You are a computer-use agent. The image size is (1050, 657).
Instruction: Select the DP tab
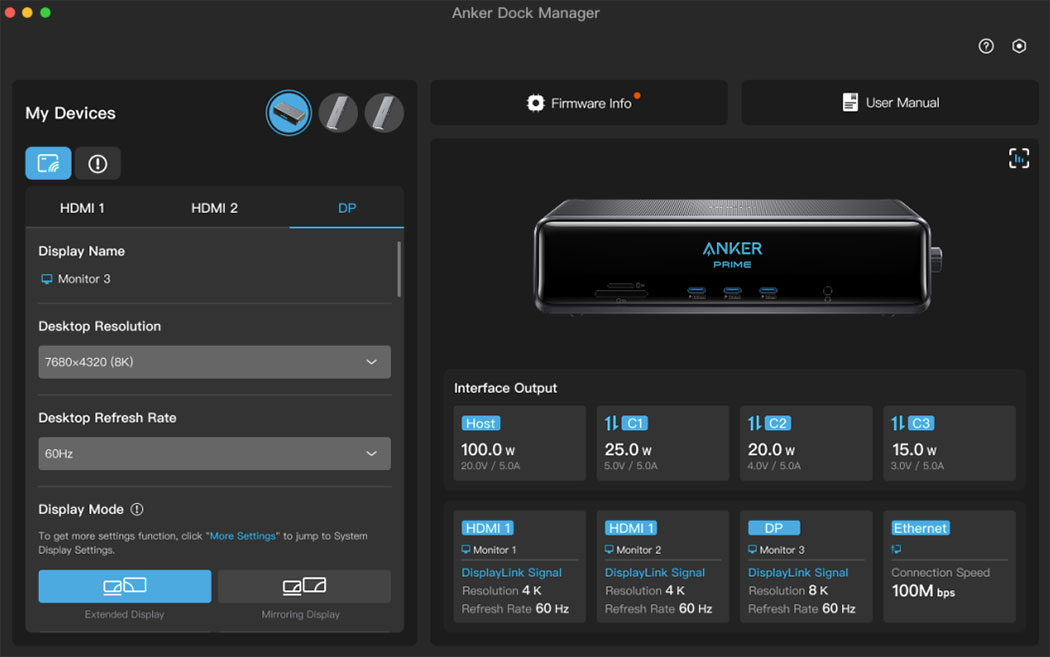(x=346, y=207)
